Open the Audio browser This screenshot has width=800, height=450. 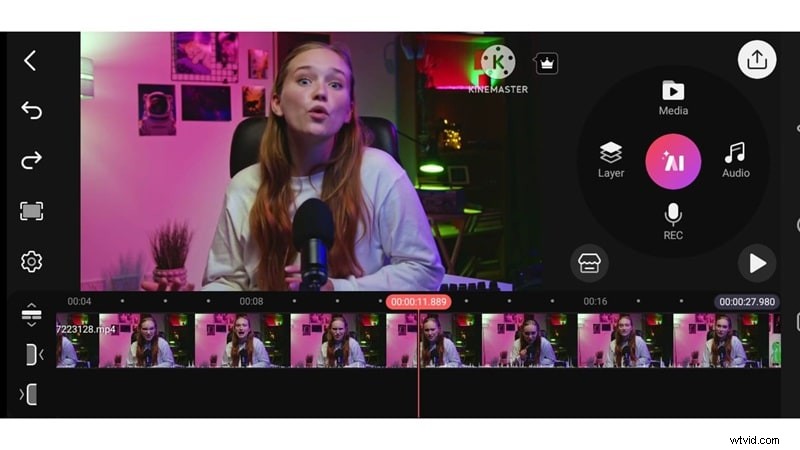(x=736, y=160)
